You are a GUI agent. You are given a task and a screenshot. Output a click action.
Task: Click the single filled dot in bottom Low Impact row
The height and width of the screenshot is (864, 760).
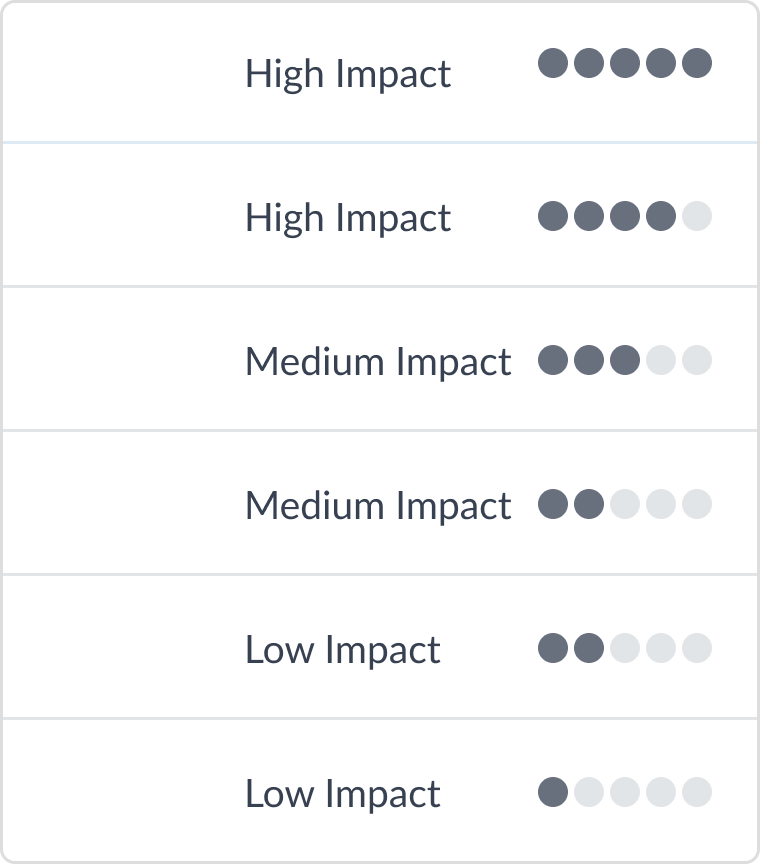click(x=553, y=792)
